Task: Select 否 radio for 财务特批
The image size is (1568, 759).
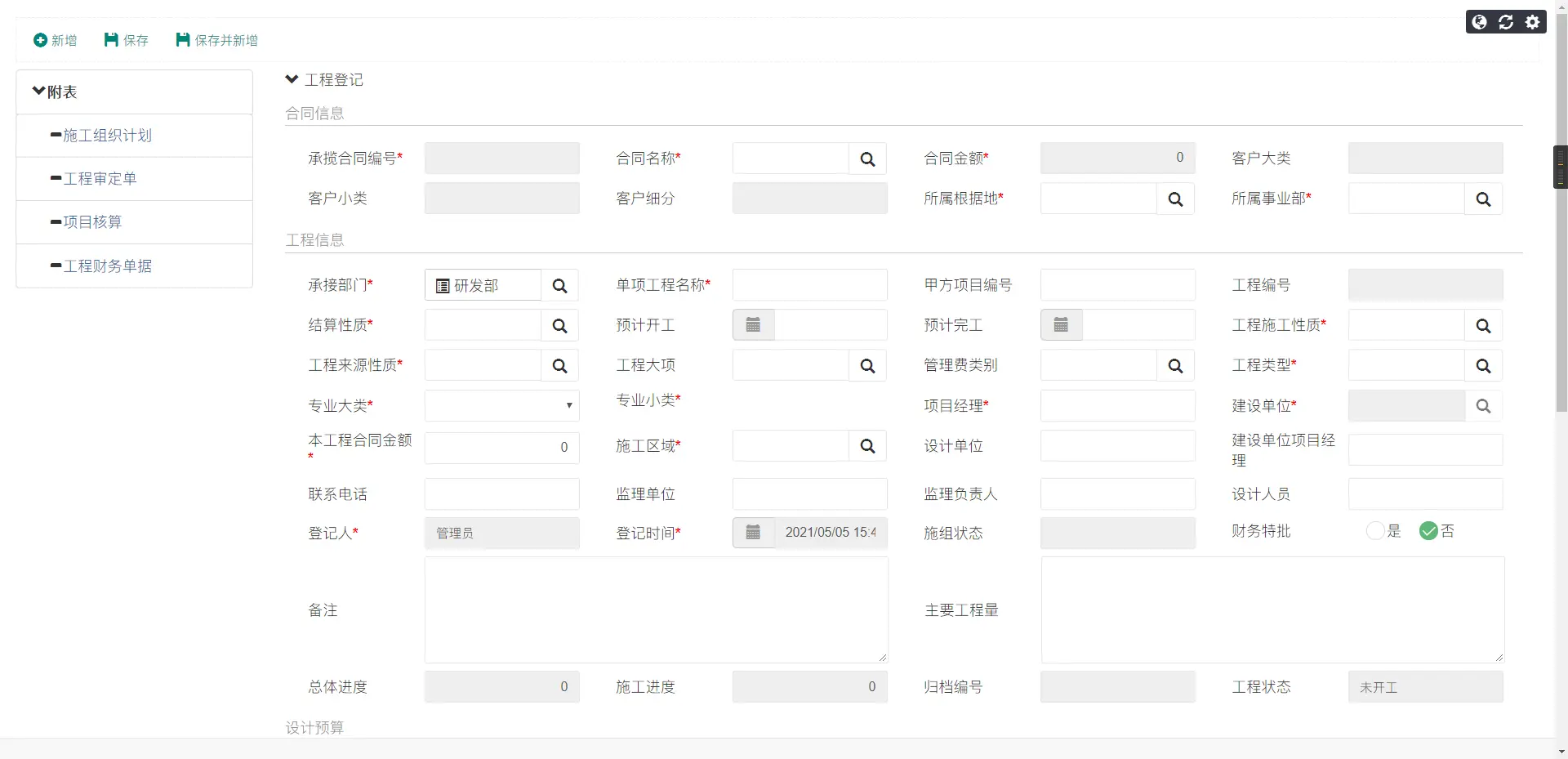Action: tap(1428, 531)
